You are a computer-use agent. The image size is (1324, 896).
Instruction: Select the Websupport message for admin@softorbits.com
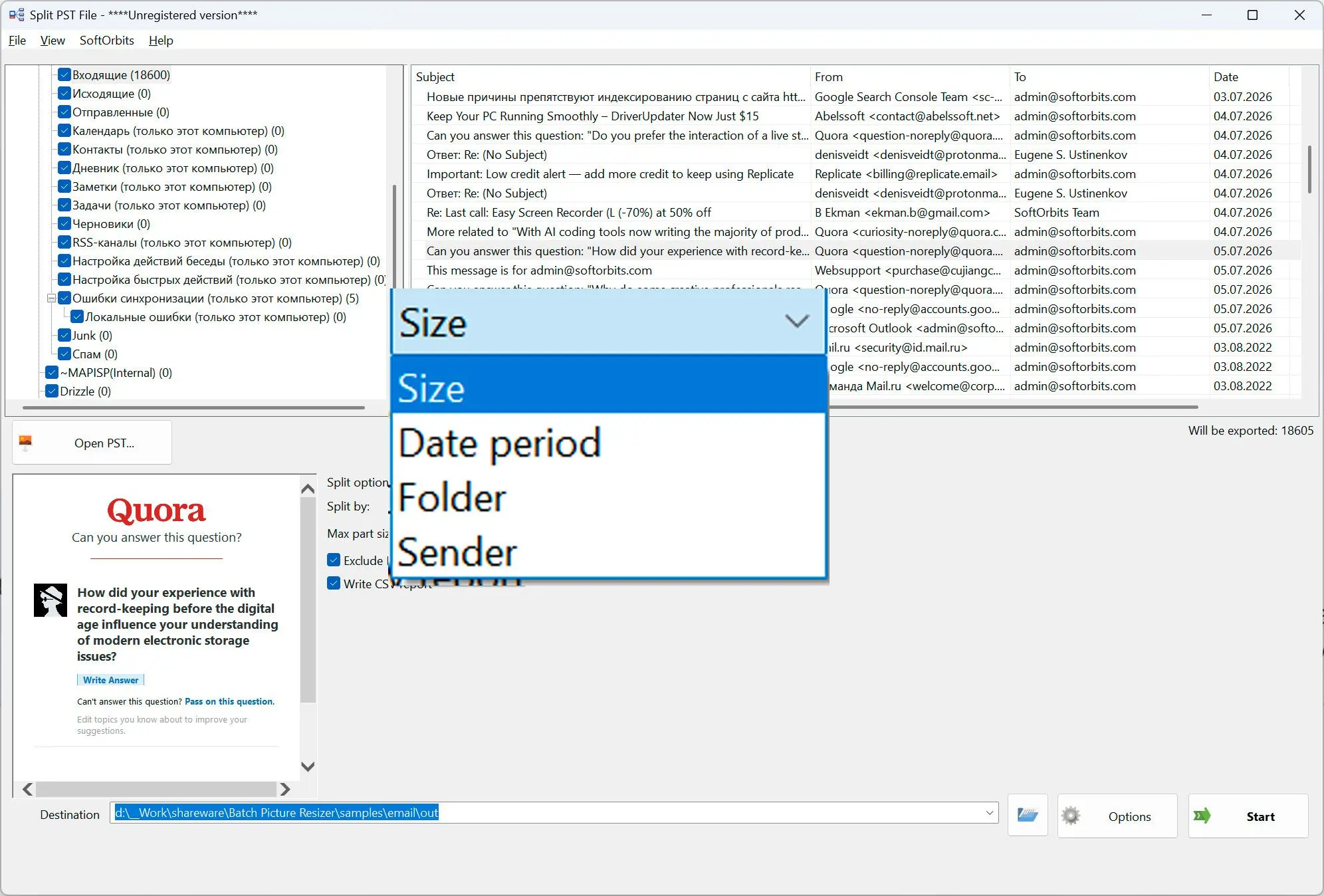coord(855,270)
